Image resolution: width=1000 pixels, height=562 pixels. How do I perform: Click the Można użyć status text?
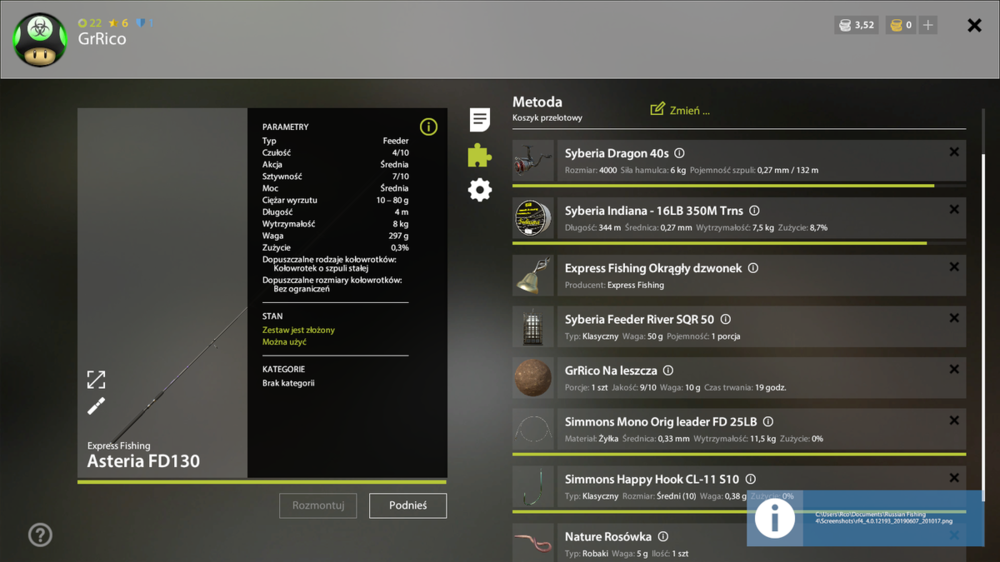pos(284,342)
